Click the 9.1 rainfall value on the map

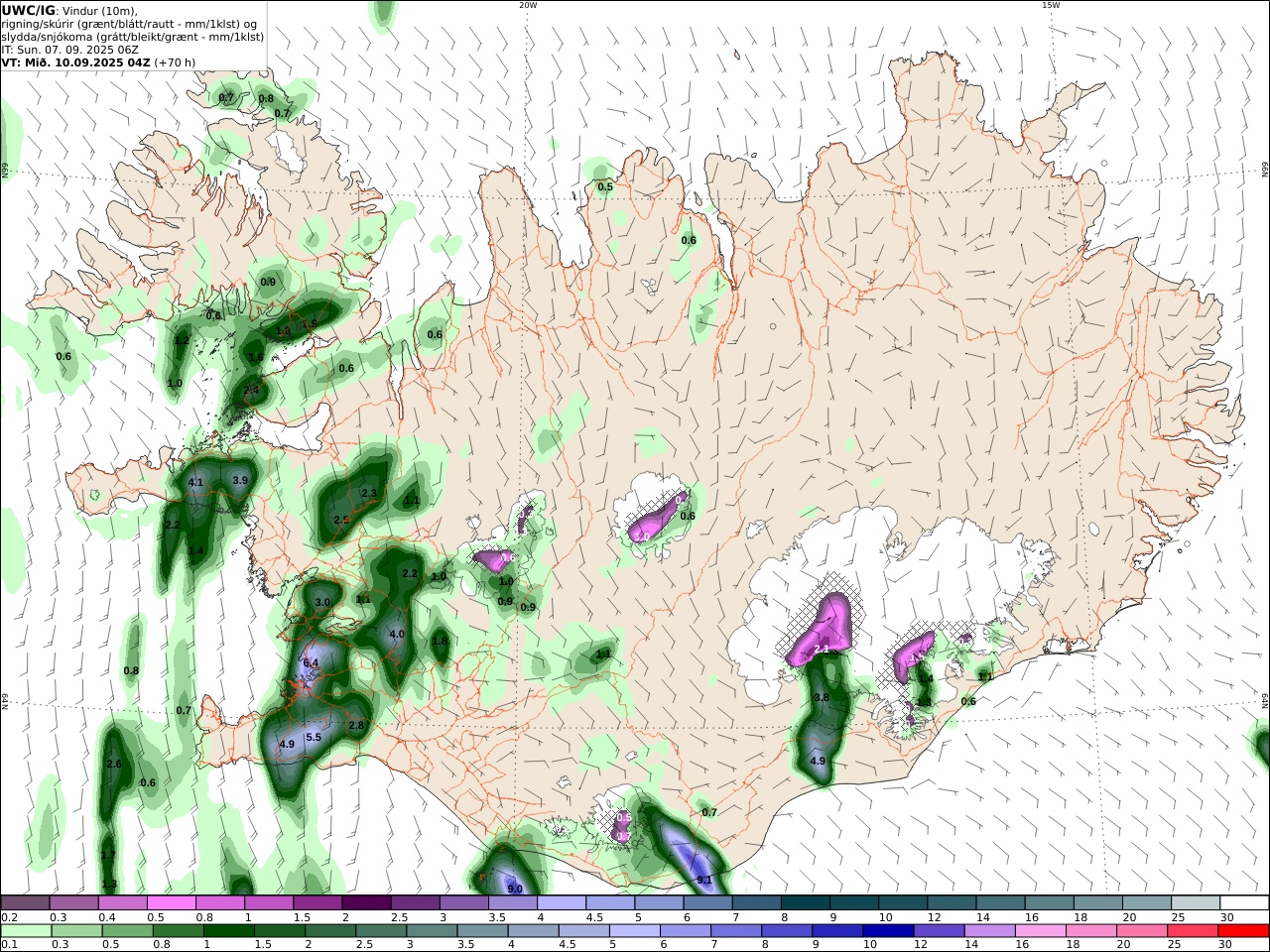(x=704, y=880)
